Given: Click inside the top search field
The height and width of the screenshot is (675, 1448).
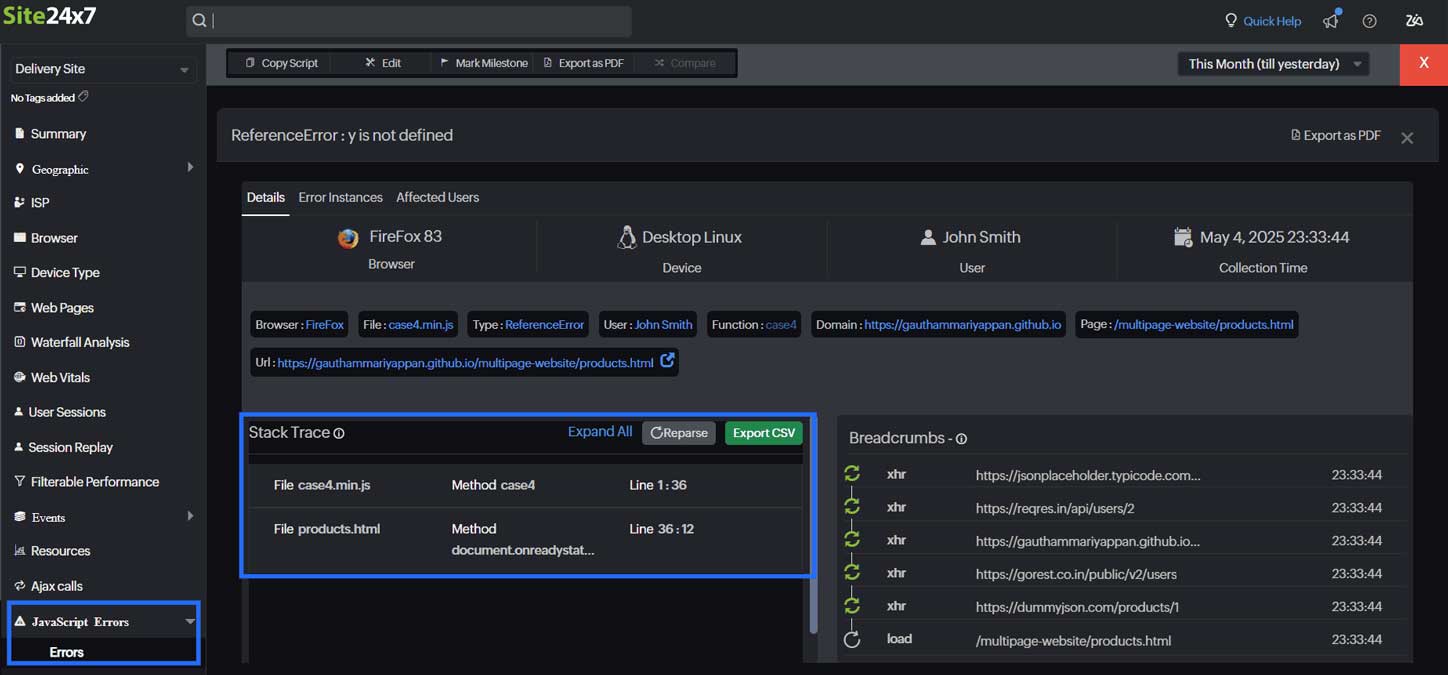Looking at the screenshot, I should point(410,20).
